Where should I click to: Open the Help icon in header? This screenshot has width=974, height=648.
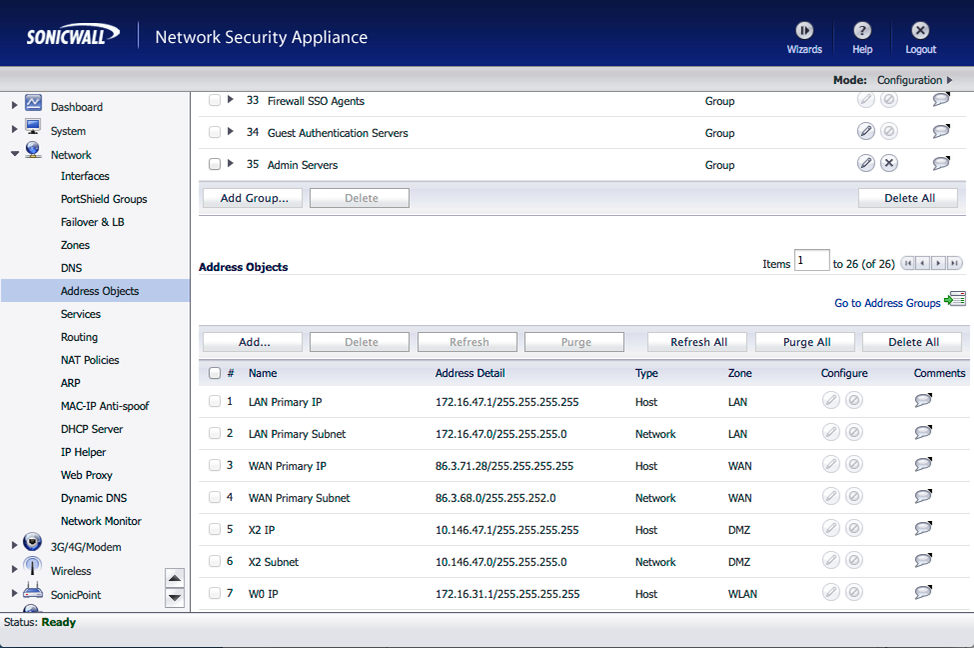coord(862,30)
